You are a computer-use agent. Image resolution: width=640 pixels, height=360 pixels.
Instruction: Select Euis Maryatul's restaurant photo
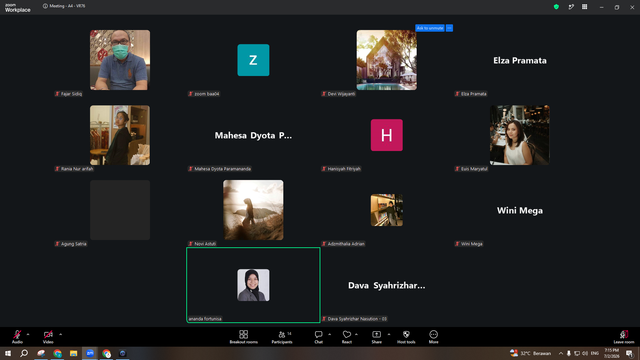coord(520,135)
